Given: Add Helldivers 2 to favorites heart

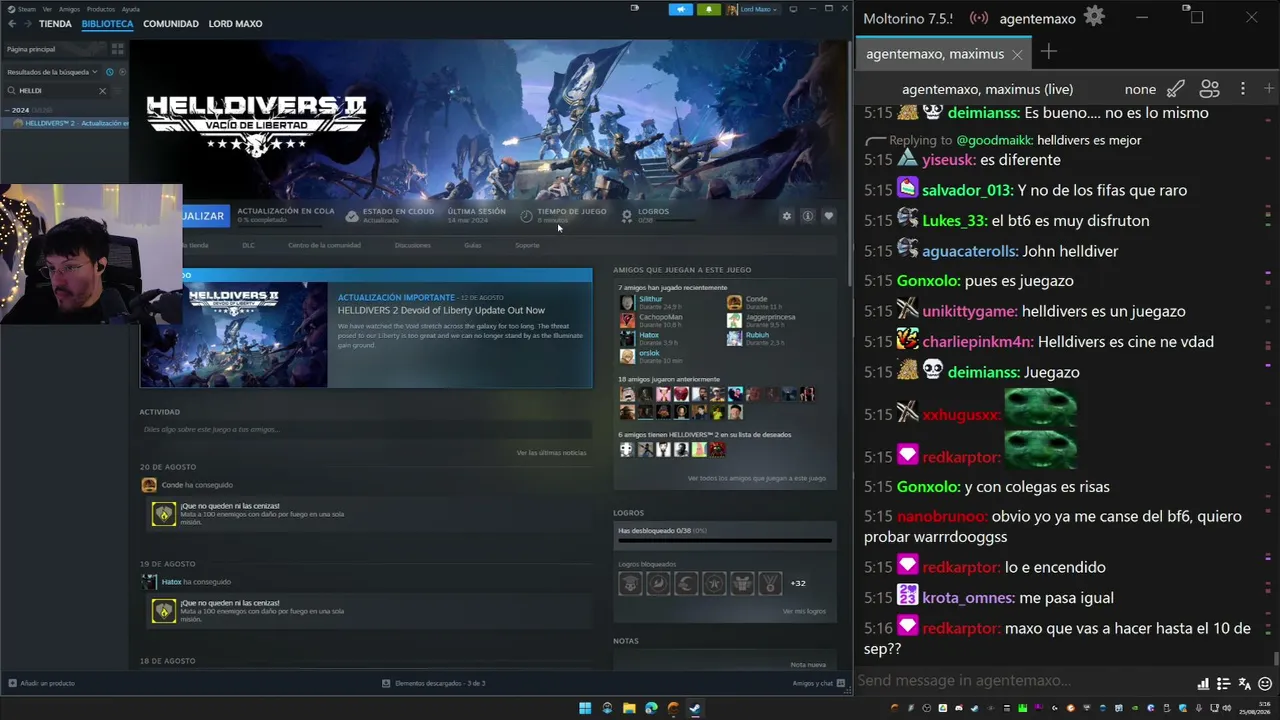Looking at the screenshot, I should (x=828, y=216).
